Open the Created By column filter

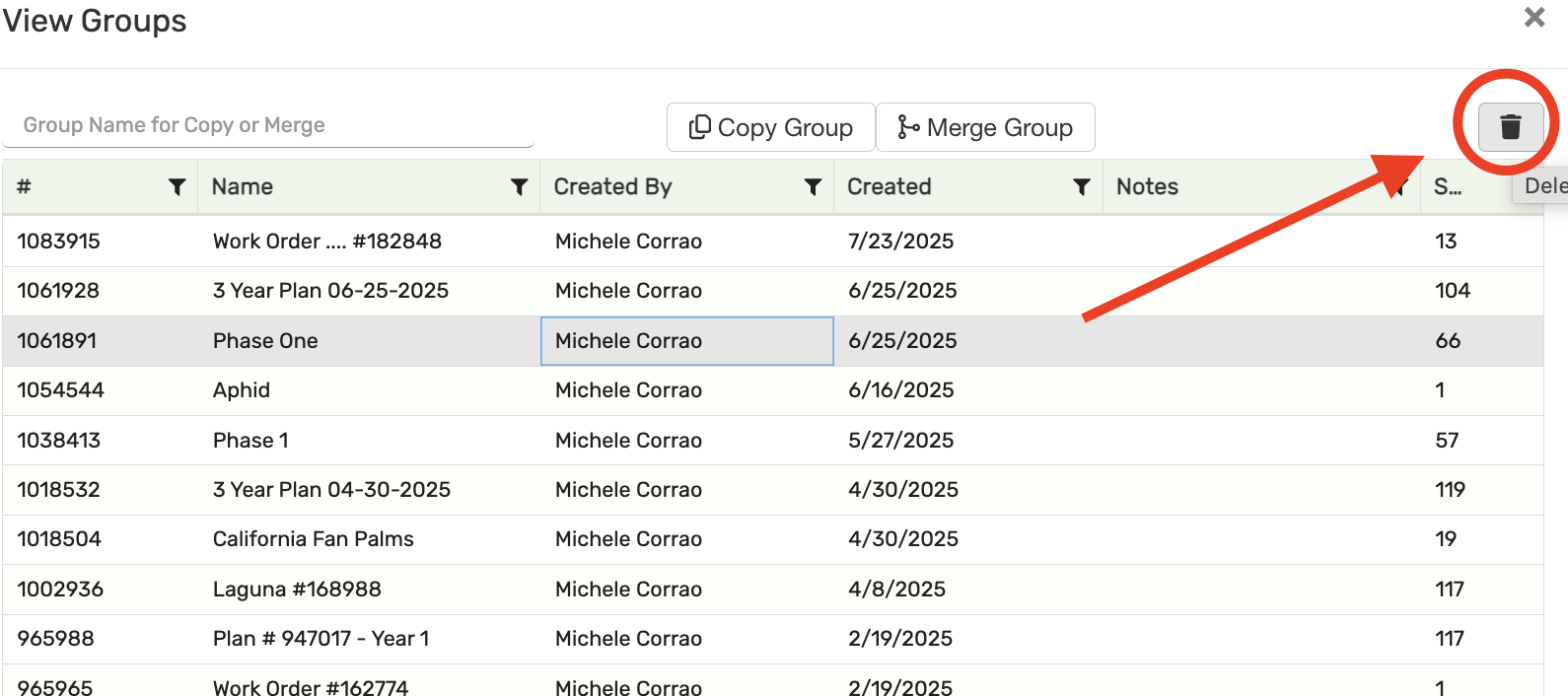point(813,187)
